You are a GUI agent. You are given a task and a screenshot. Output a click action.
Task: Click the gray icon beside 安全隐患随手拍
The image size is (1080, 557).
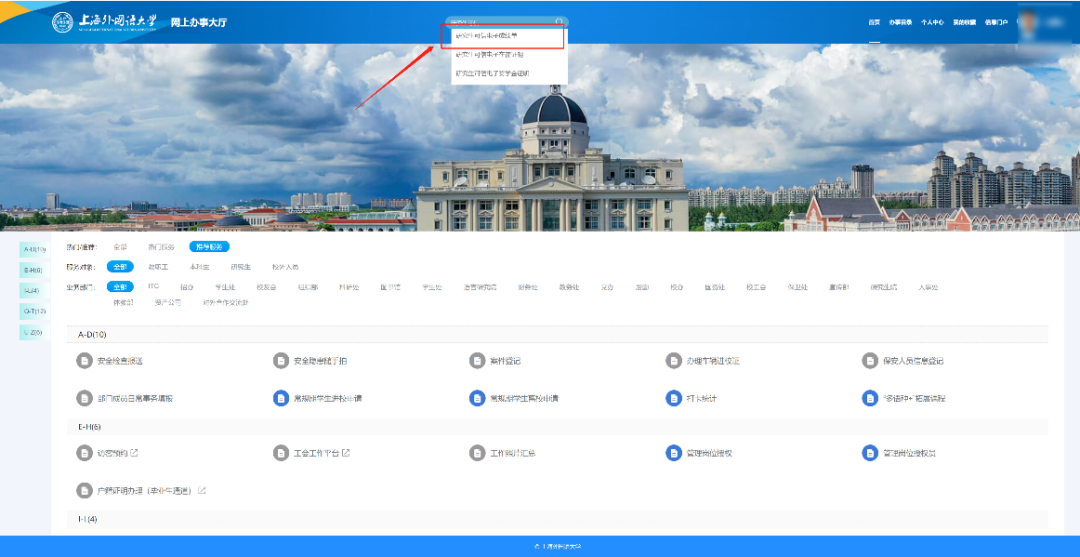pyautogui.click(x=280, y=361)
